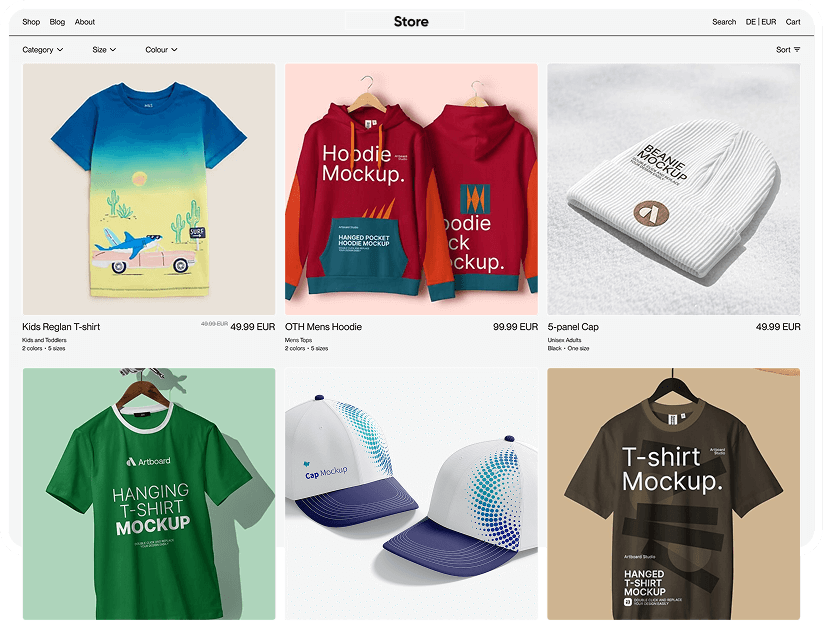Viewport: 823px width, 621px height.
Task: Open the white beanie product image
Action: click(673, 189)
